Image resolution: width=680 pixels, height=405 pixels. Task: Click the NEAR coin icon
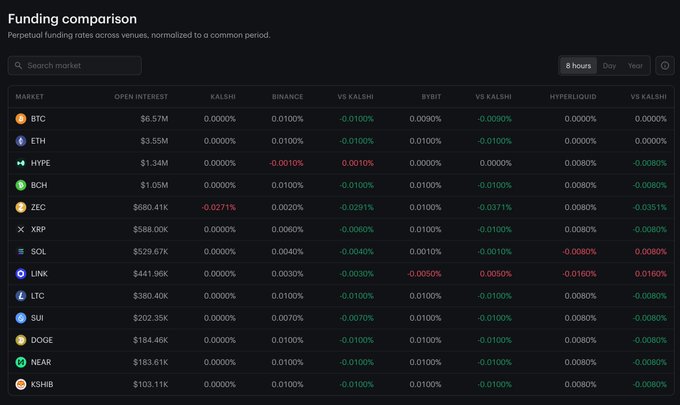(x=21, y=362)
